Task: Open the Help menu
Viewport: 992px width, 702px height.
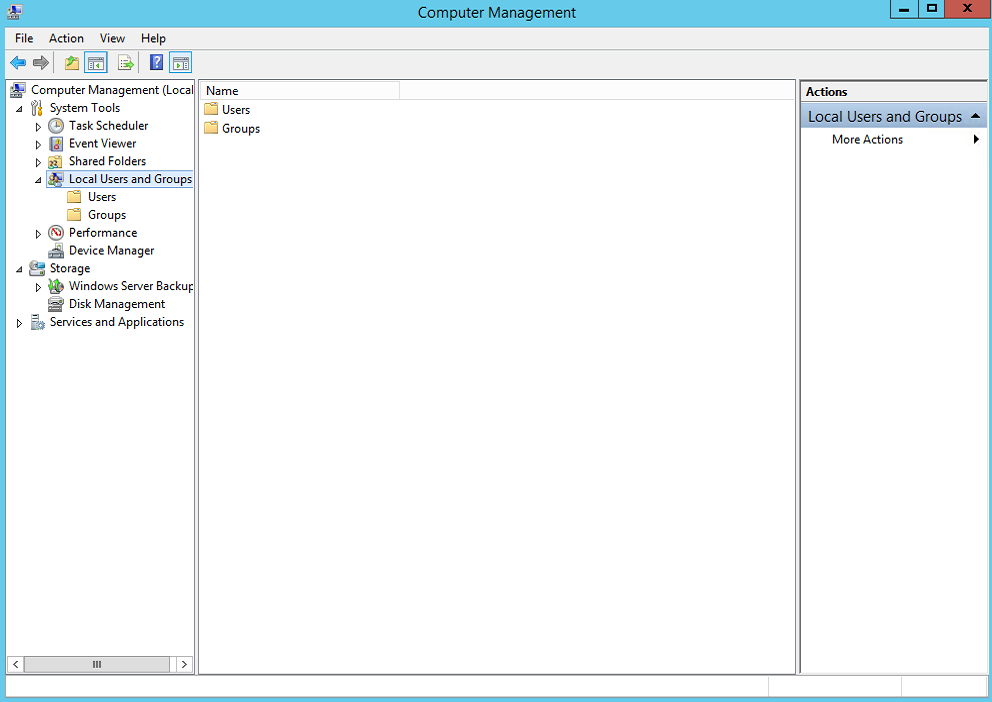Action: 153,38
